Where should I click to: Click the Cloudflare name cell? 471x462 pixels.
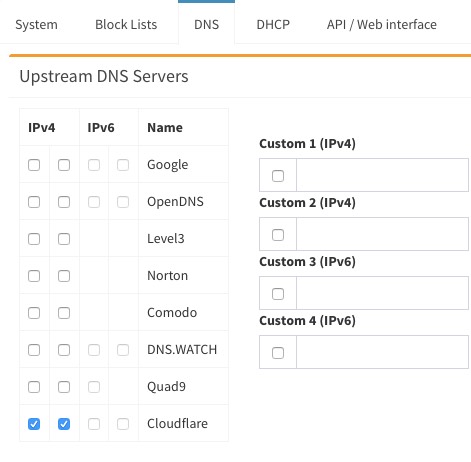click(x=183, y=423)
